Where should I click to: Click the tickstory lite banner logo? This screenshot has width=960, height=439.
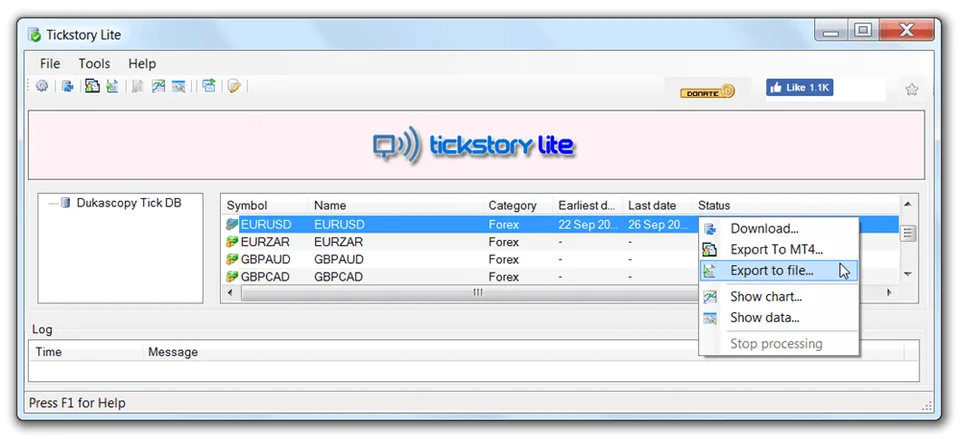coord(473,145)
